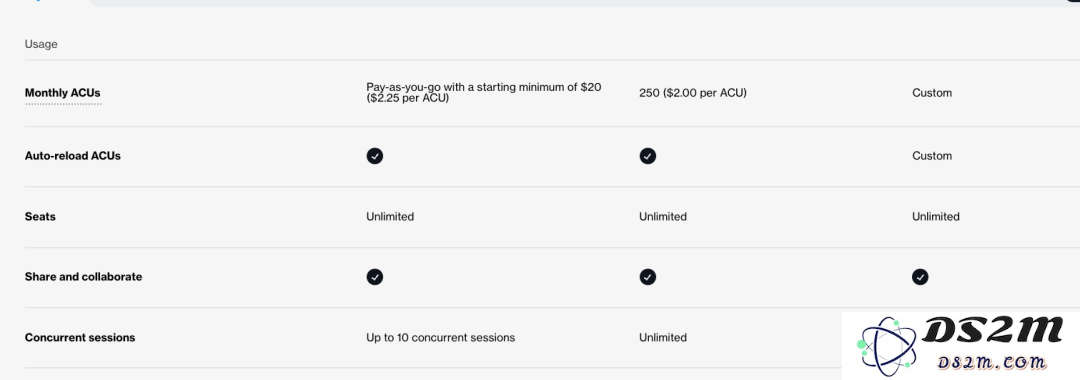The height and width of the screenshot is (380, 1080).
Task: Click the Share and collaborate row label
Action: 83,277
